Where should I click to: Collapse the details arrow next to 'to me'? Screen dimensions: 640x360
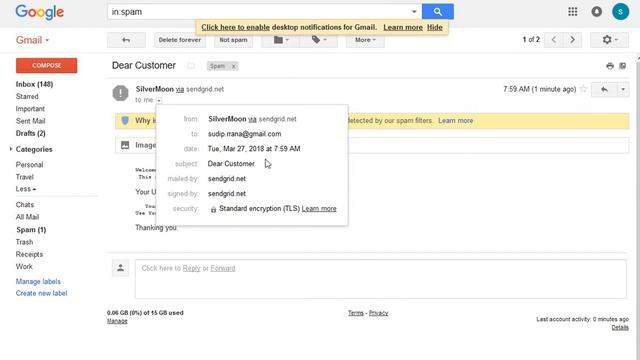point(159,100)
